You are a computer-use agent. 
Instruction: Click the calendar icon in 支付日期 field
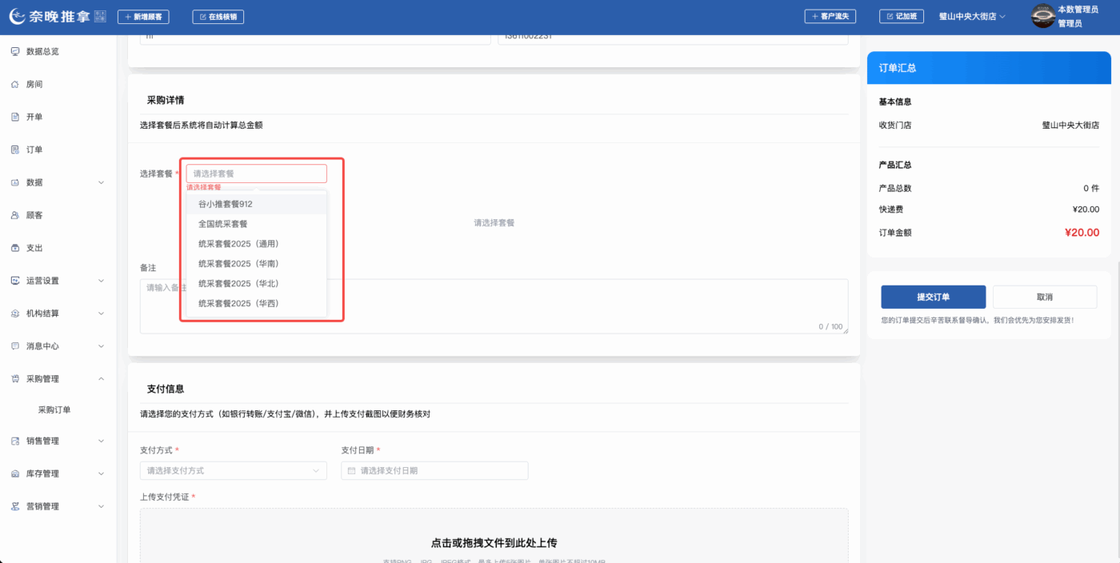point(351,471)
